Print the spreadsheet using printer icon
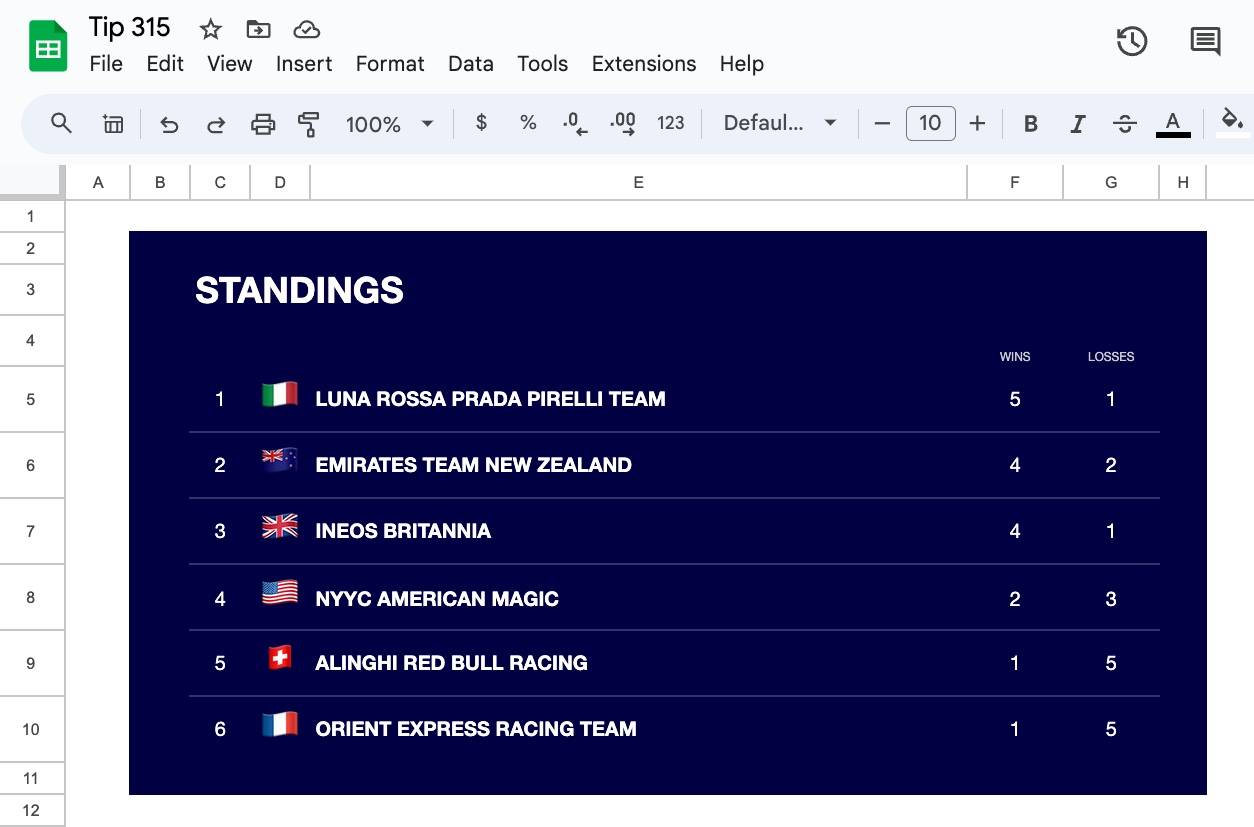Viewport: 1254px width, 827px height. (x=263, y=124)
